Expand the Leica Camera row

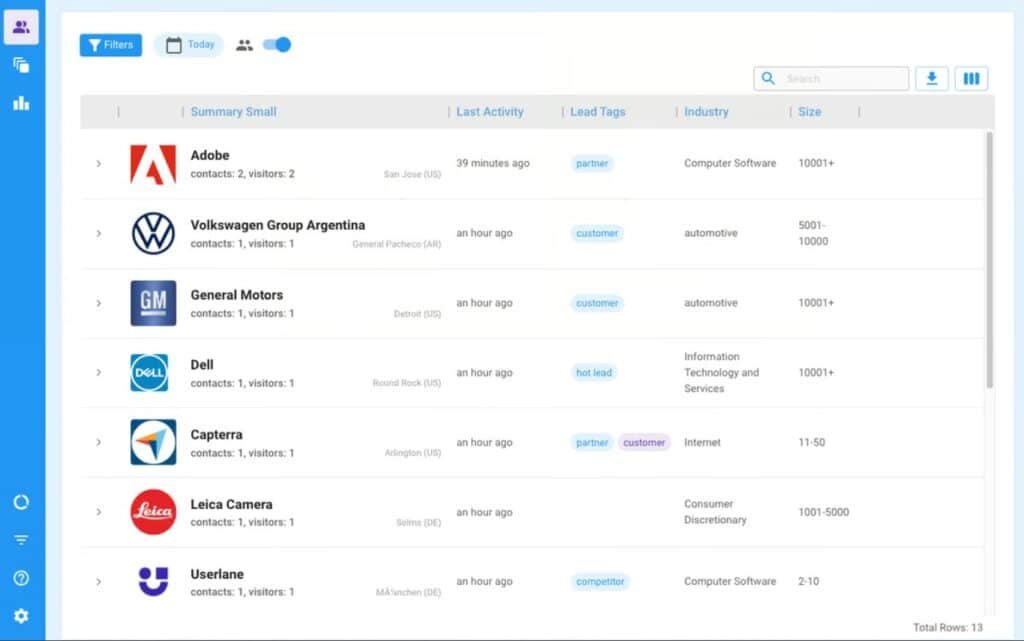pyautogui.click(x=98, y=512)
